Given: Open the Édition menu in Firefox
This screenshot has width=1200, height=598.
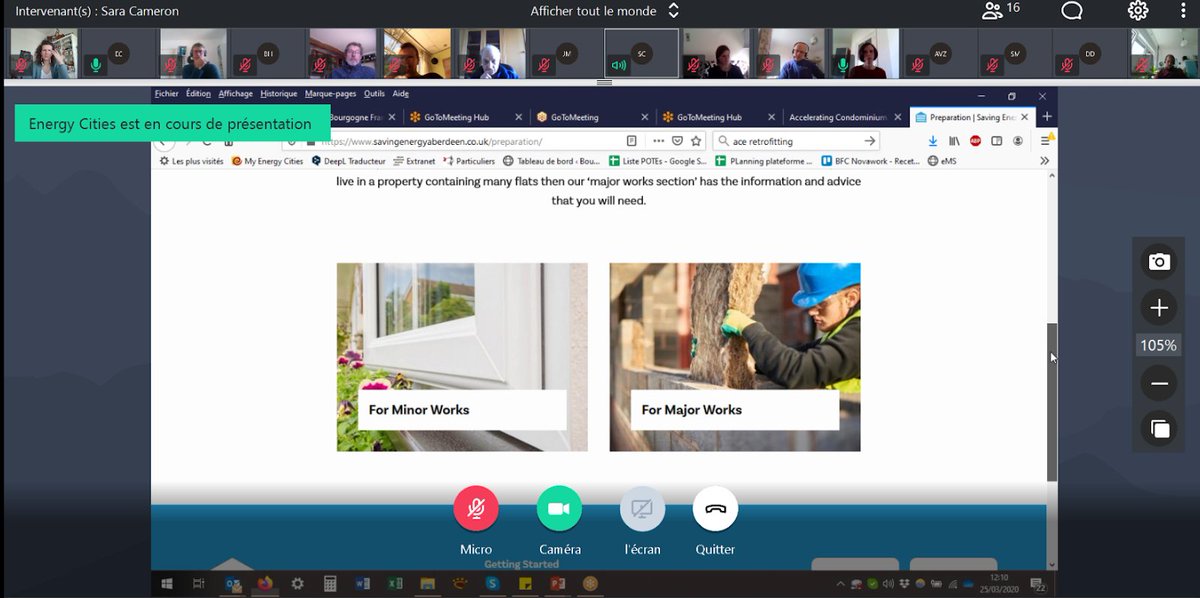Looking at the screenshot, I should point(198,94).
